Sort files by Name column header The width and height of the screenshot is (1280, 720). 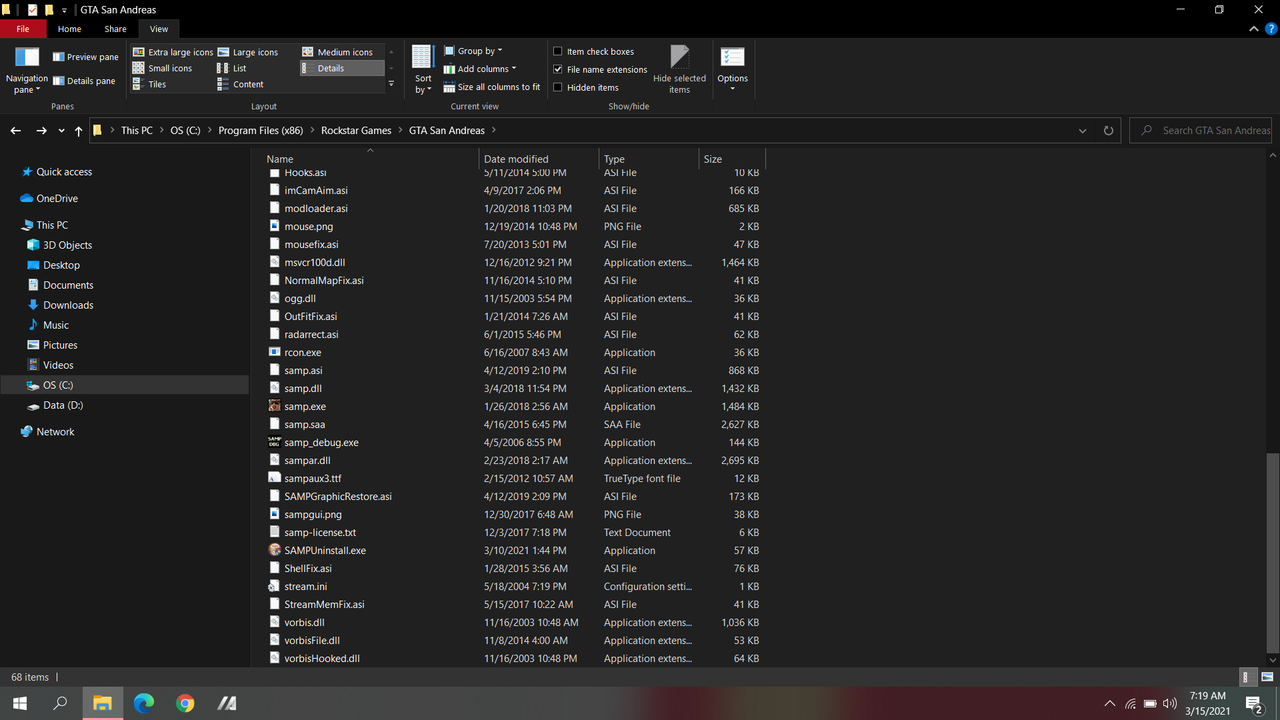(370, 159)
